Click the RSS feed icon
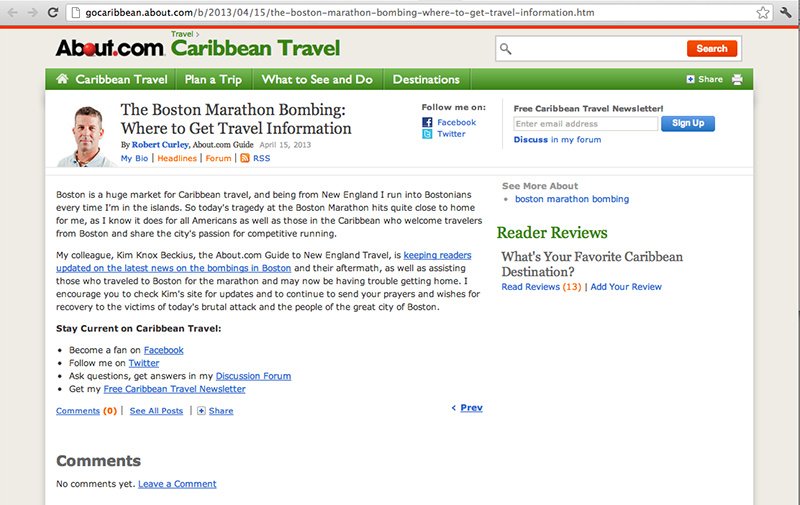 tap(245, 158)
